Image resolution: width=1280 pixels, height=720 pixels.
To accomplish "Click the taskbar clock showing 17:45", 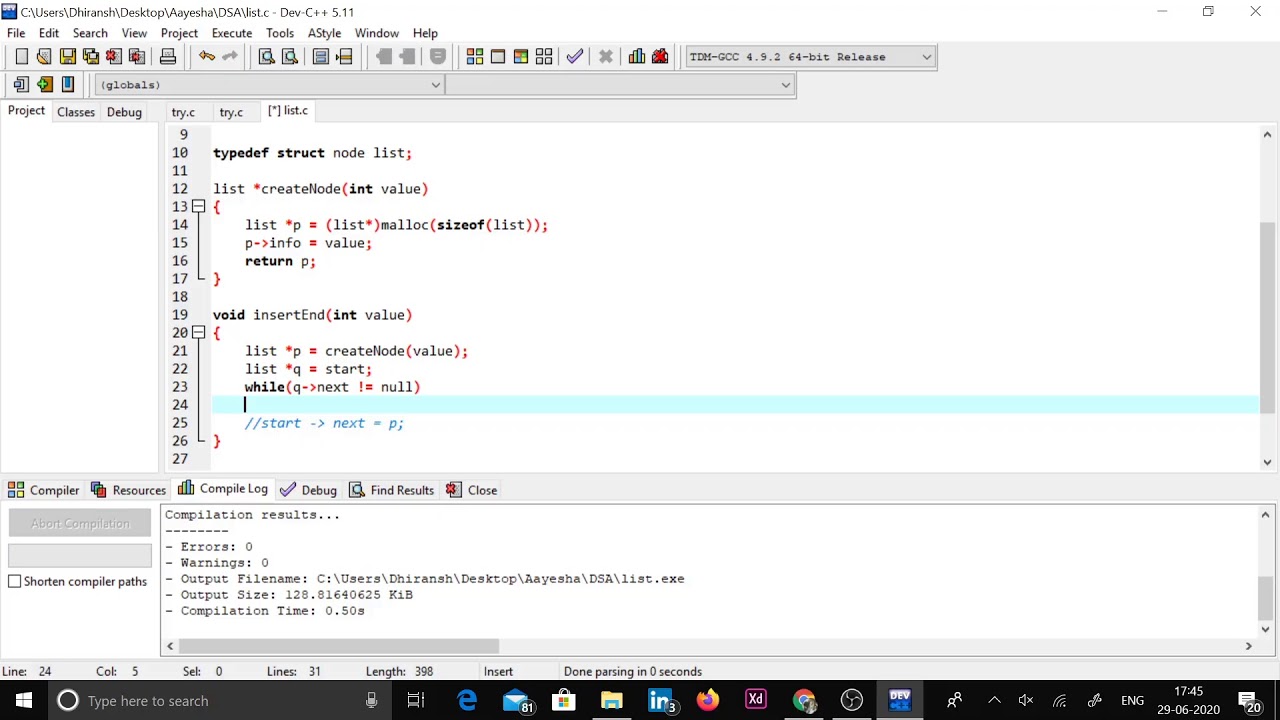I will (1188, 701).
